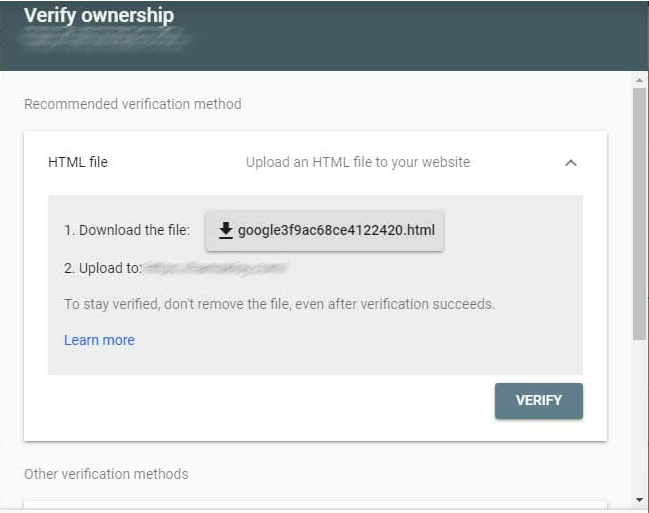Click the vertical scrollbar thumb

coord(639,214)
